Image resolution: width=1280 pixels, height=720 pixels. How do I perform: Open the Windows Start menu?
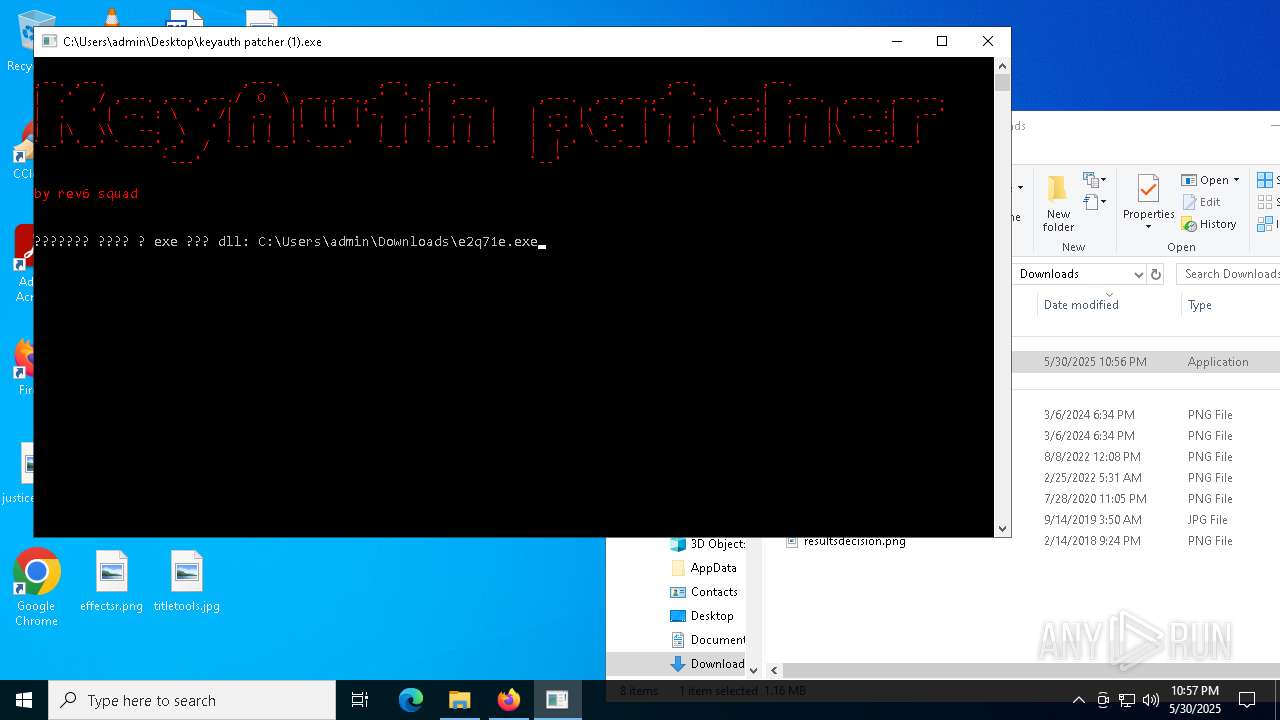[24, 700]
